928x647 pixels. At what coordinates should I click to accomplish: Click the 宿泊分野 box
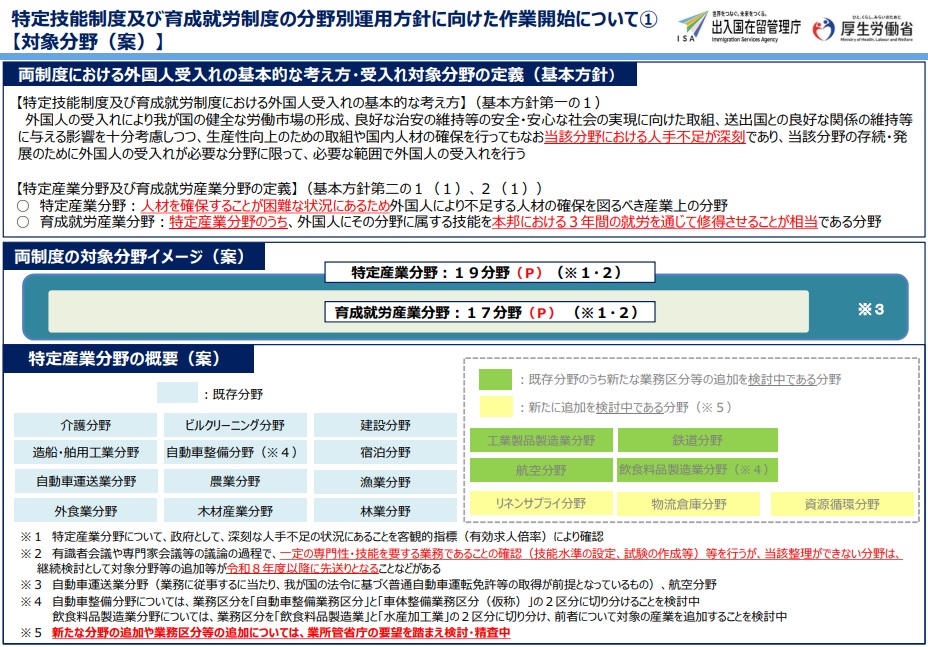pyautogui.click(x=385, y=453)
